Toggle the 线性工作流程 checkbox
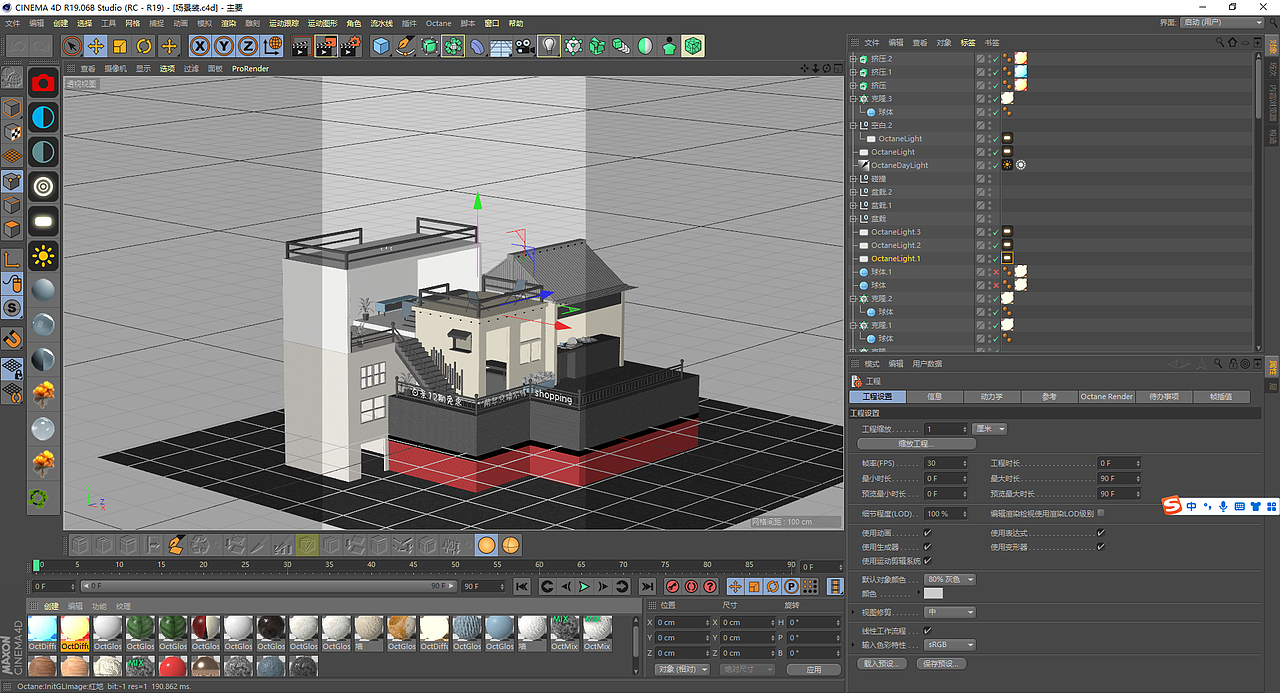This screenshot has height=693, width=1280. point(927,631)
